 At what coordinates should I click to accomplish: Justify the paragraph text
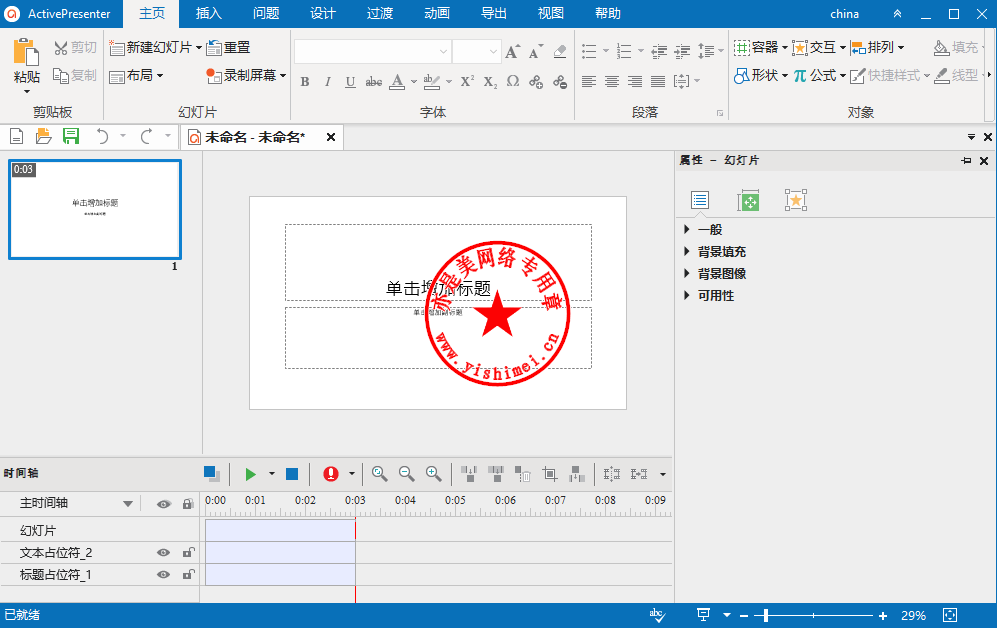658,81
